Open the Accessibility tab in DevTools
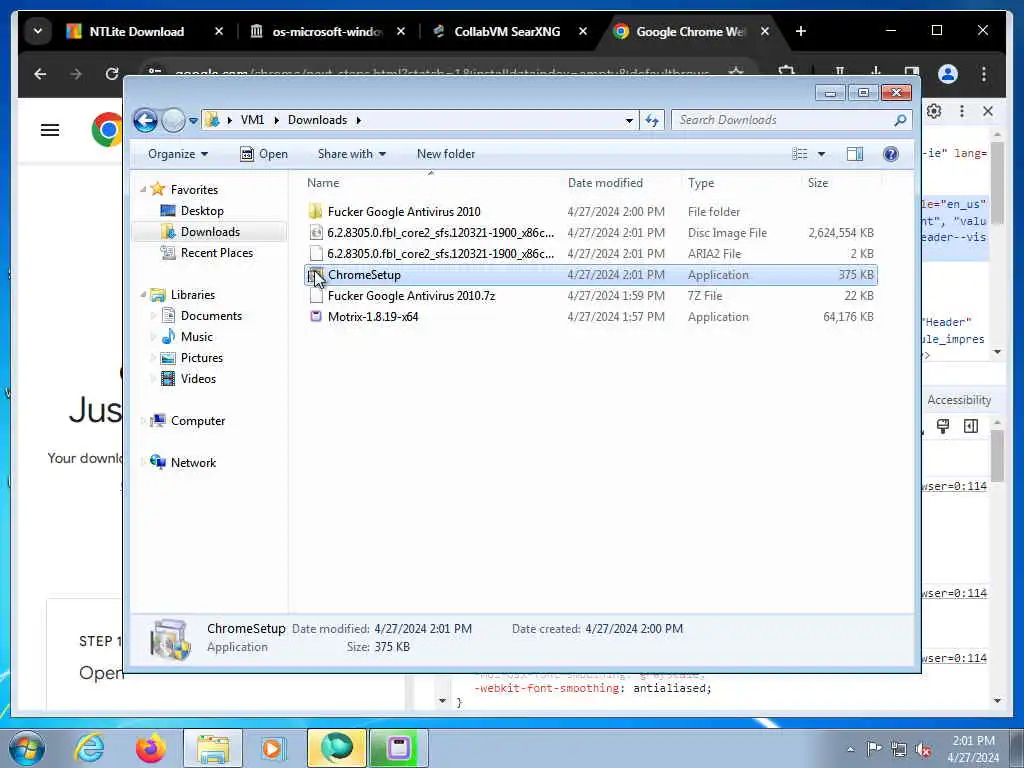This screenshot has height=768, width=1024. pyautogui.click(x=959, y=400)
